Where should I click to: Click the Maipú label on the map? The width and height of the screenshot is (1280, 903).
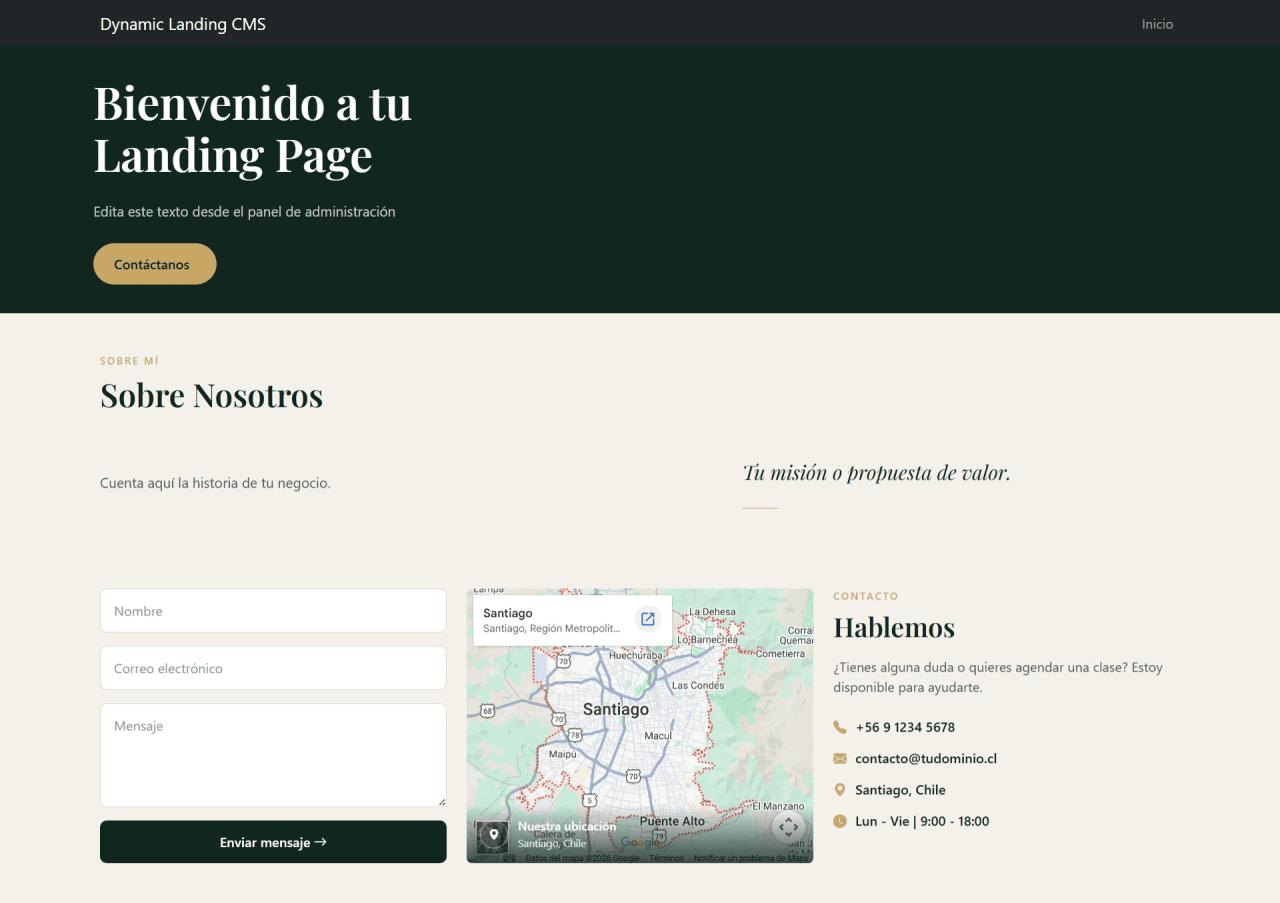coord(563,754)
